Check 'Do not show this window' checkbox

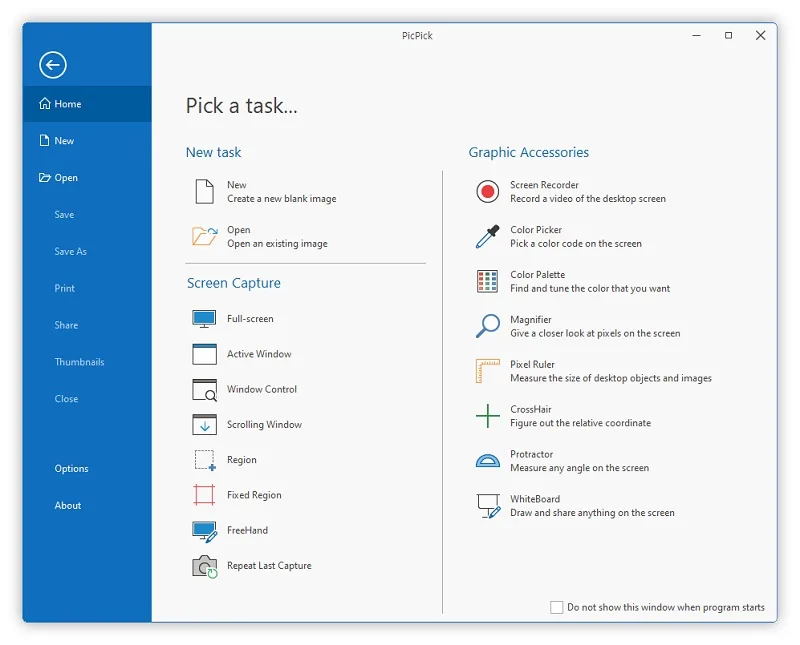[x=557, y=607]
